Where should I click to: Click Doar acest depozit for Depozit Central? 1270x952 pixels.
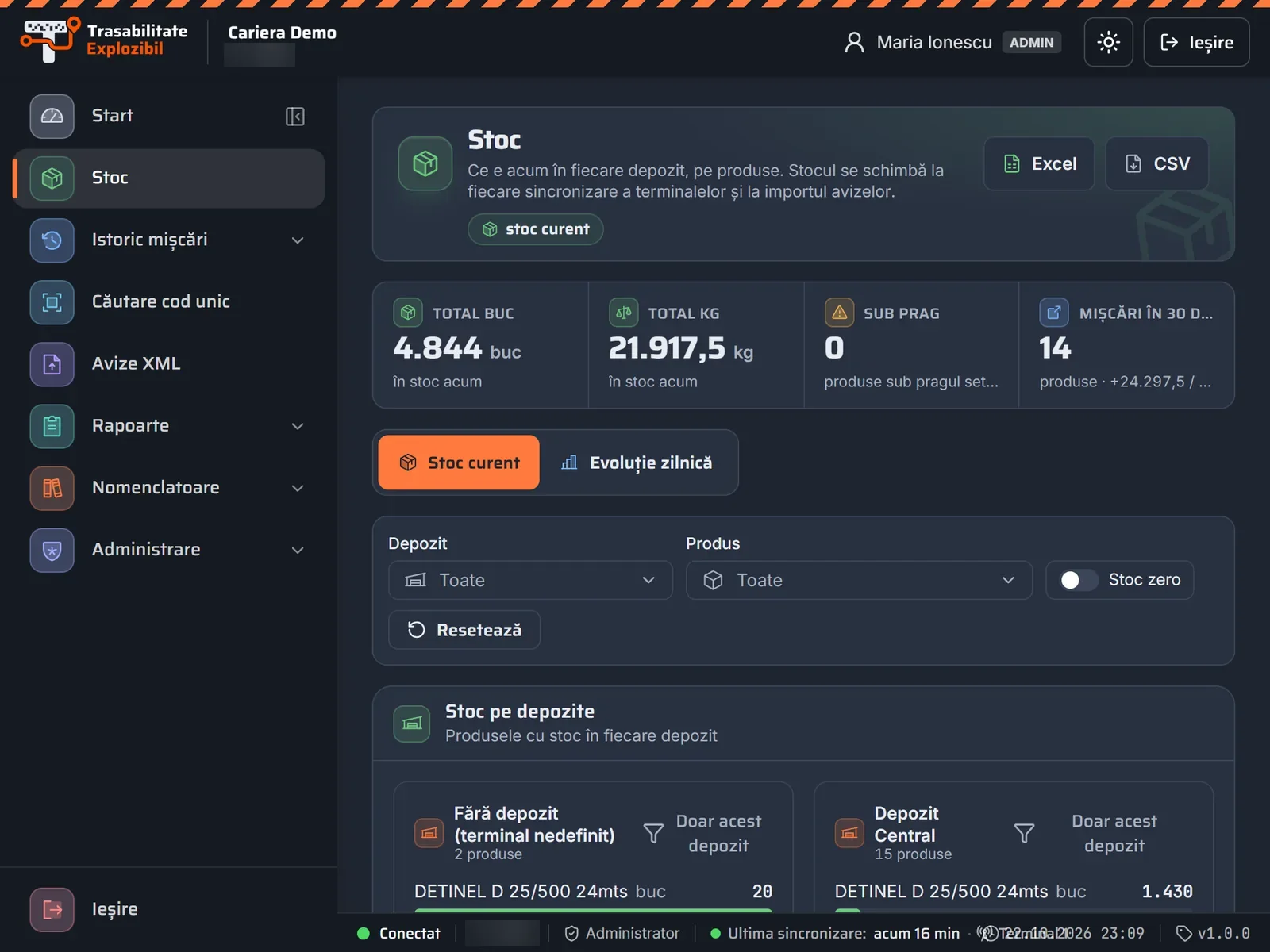click(x=1114, y=833)
